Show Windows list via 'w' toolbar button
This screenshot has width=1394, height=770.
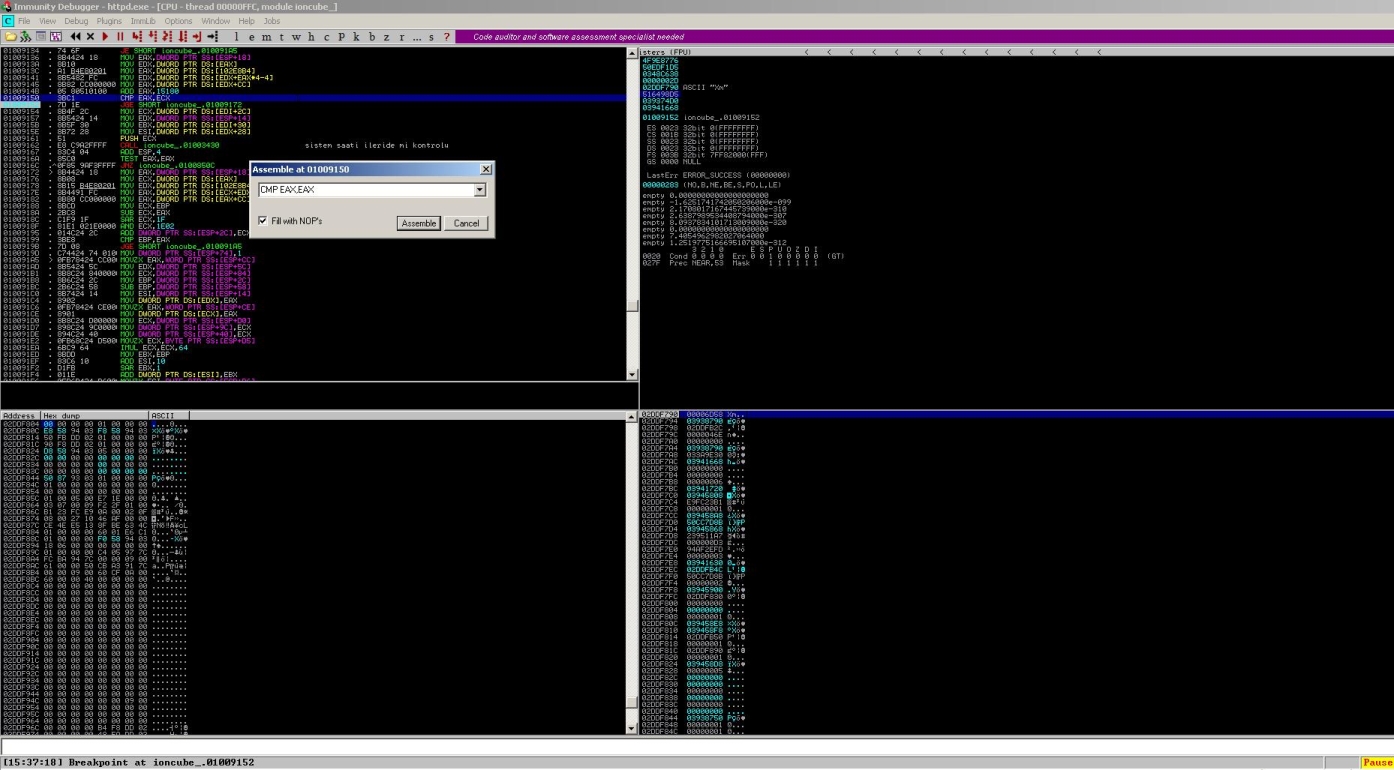[x=296, y=36]
